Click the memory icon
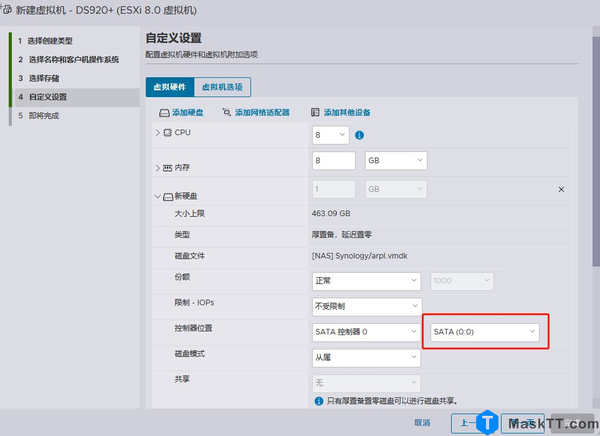Screen dimensions: 600x436 [167, 168]
